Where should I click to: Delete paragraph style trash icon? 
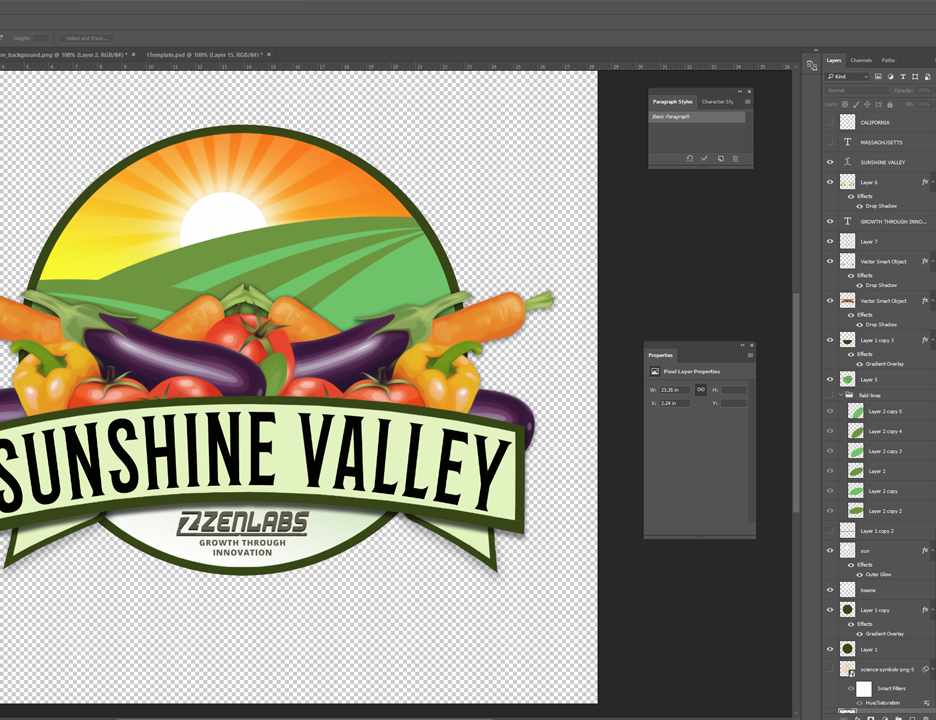point(735,158)
